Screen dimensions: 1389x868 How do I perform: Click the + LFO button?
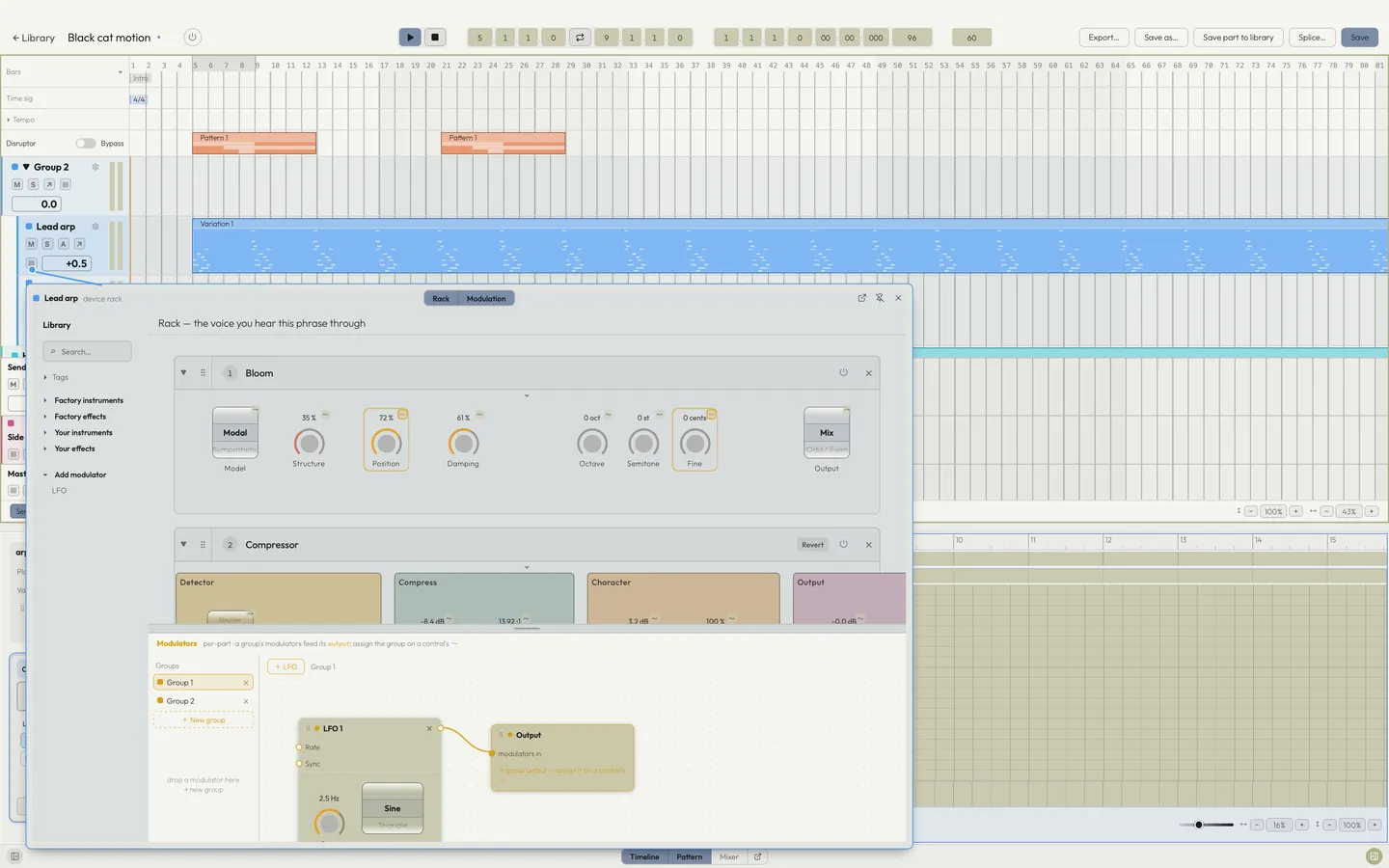coord(286,666)
